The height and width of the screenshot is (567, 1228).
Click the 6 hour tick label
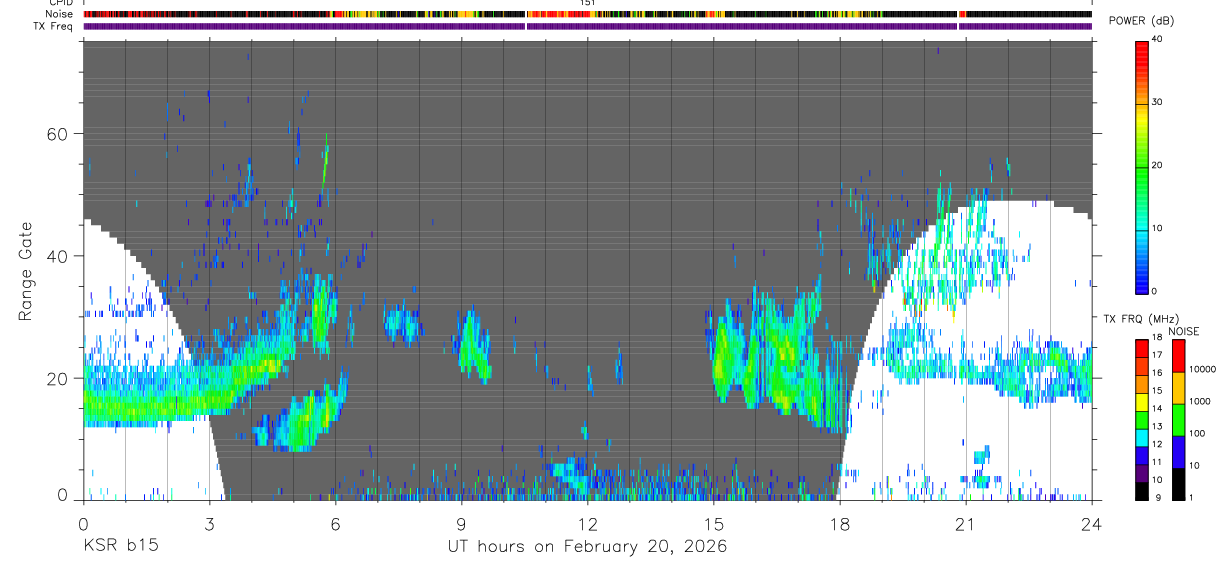pyautogui.click(x=335, y=523)
